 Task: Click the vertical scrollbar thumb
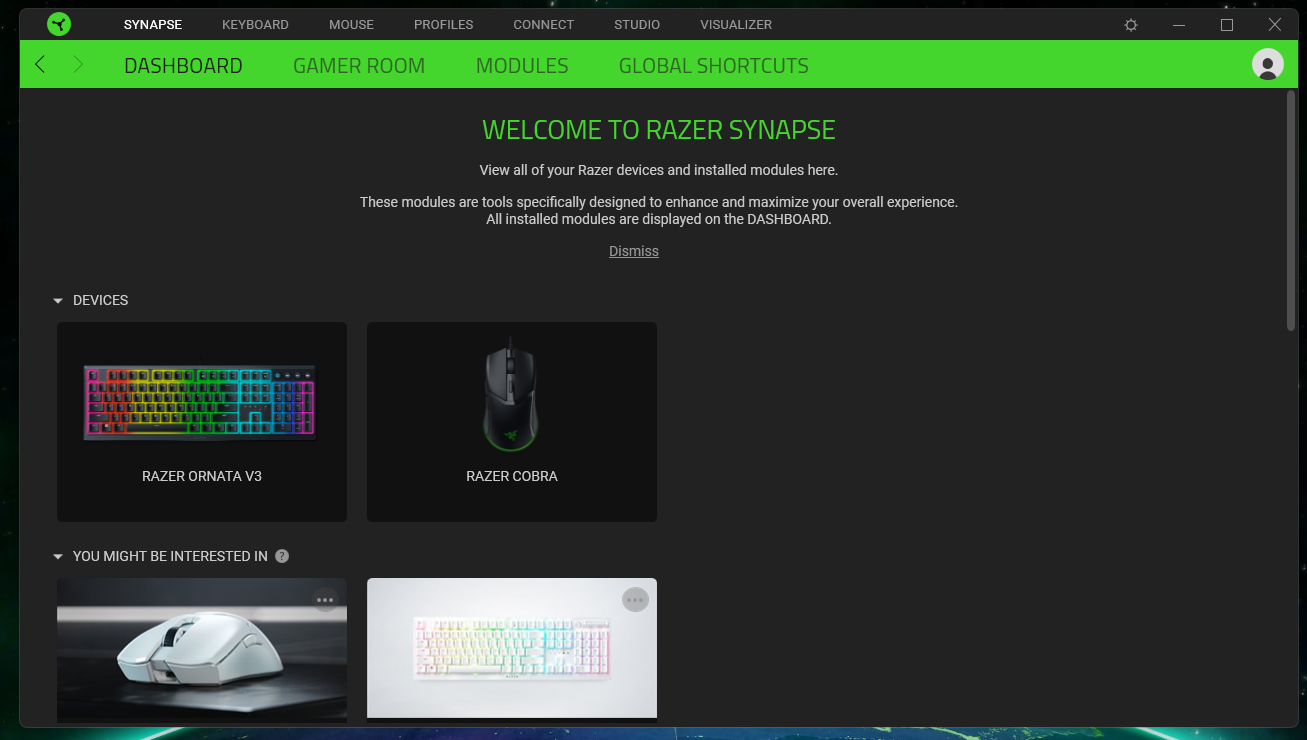coord(1291,210)
